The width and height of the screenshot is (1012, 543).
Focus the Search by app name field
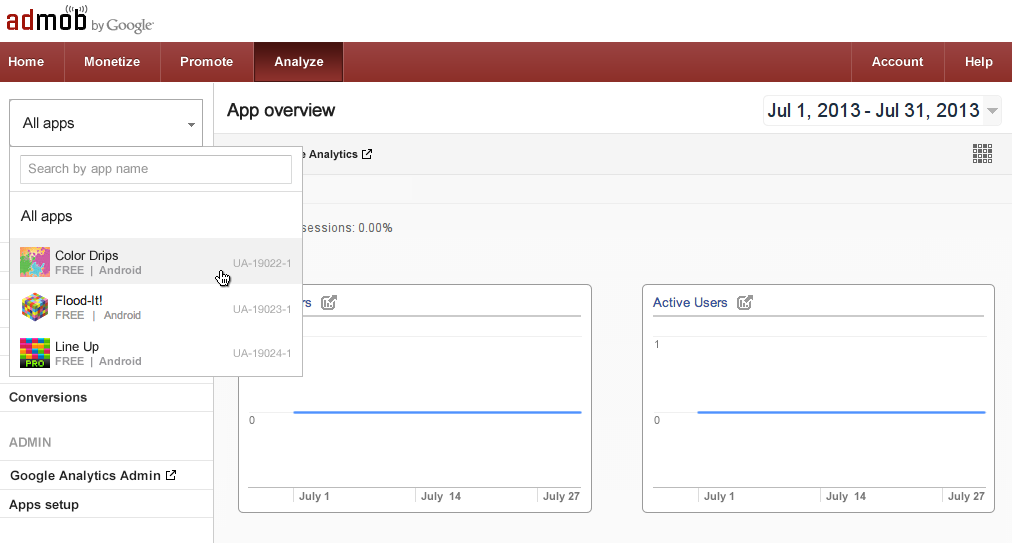point(156,169)
